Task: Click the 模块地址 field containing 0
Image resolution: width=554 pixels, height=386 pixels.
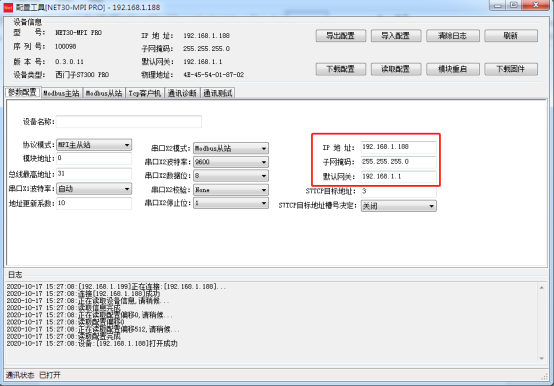Action: (94, 158)
